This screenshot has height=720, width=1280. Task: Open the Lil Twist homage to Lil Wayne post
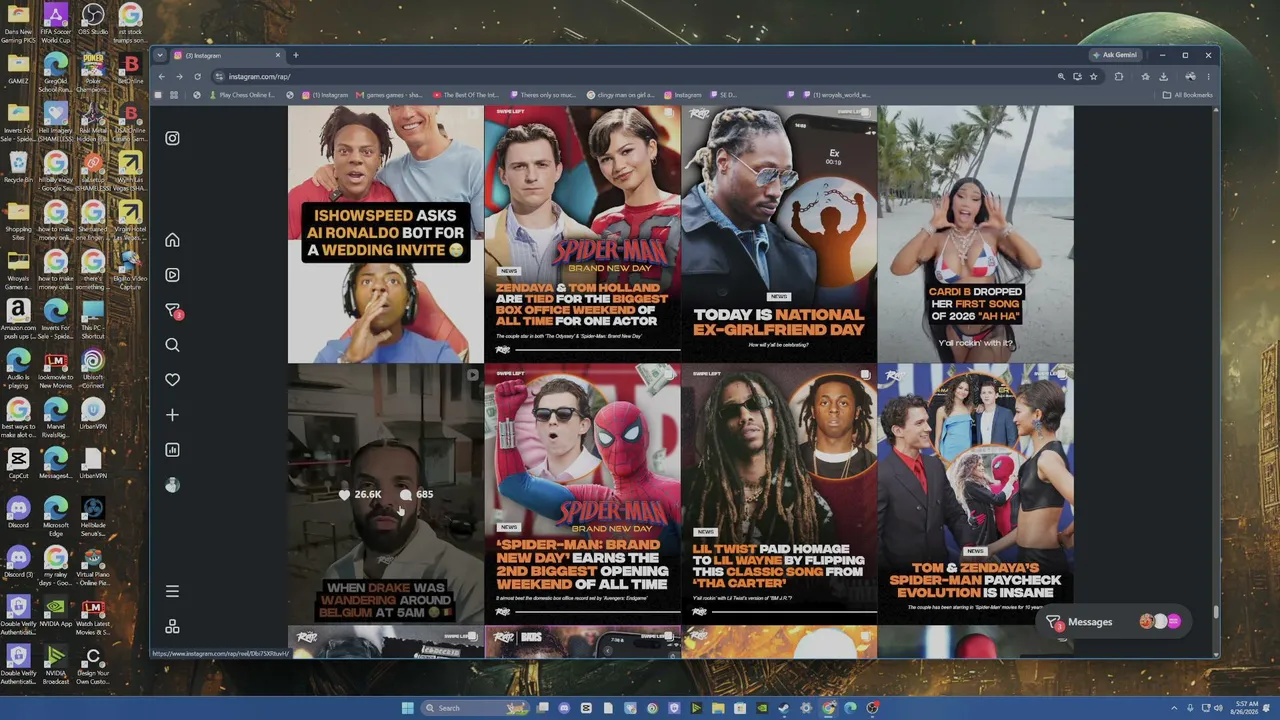[779, 494]
